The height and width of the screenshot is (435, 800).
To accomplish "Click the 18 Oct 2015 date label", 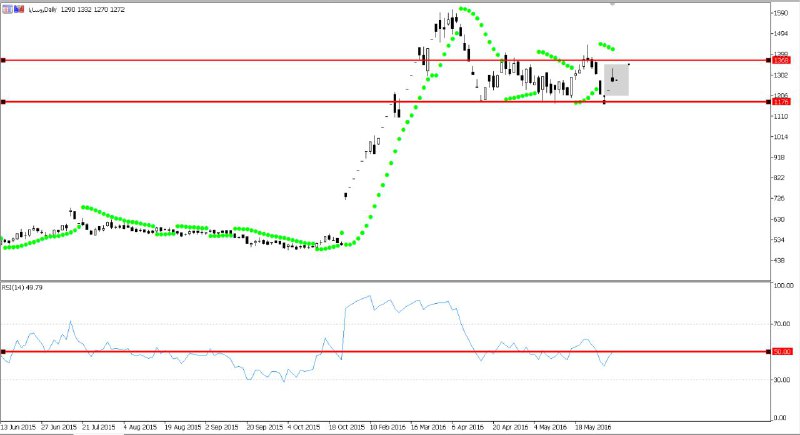I will 347,427.
